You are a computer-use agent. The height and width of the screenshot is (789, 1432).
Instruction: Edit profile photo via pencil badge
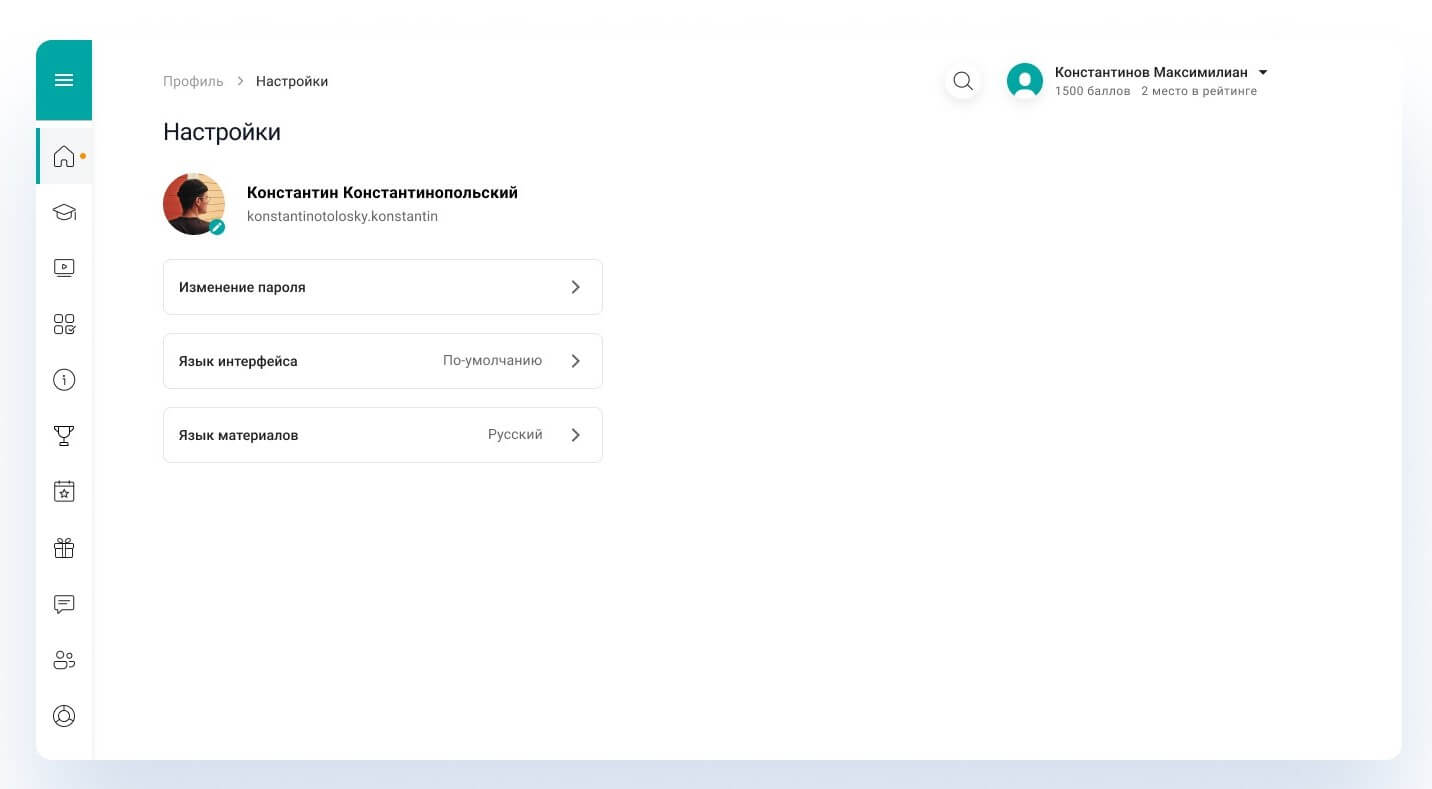tap(217, 227)
